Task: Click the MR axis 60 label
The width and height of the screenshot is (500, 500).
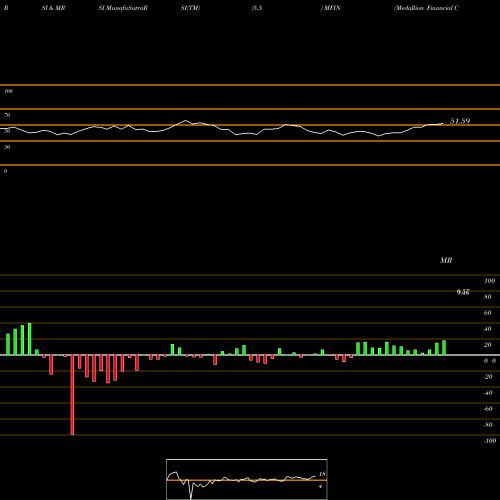Action: point(488,313)
